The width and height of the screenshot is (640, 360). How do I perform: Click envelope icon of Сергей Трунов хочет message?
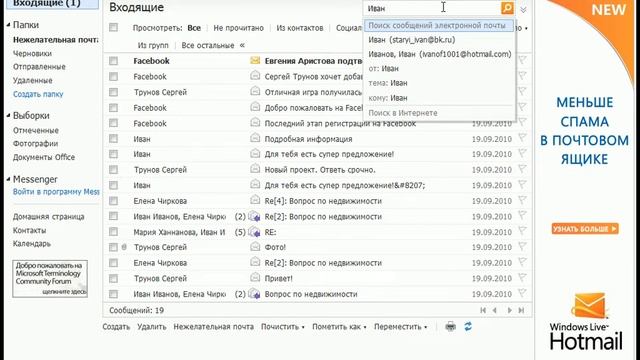pos(255,76)
